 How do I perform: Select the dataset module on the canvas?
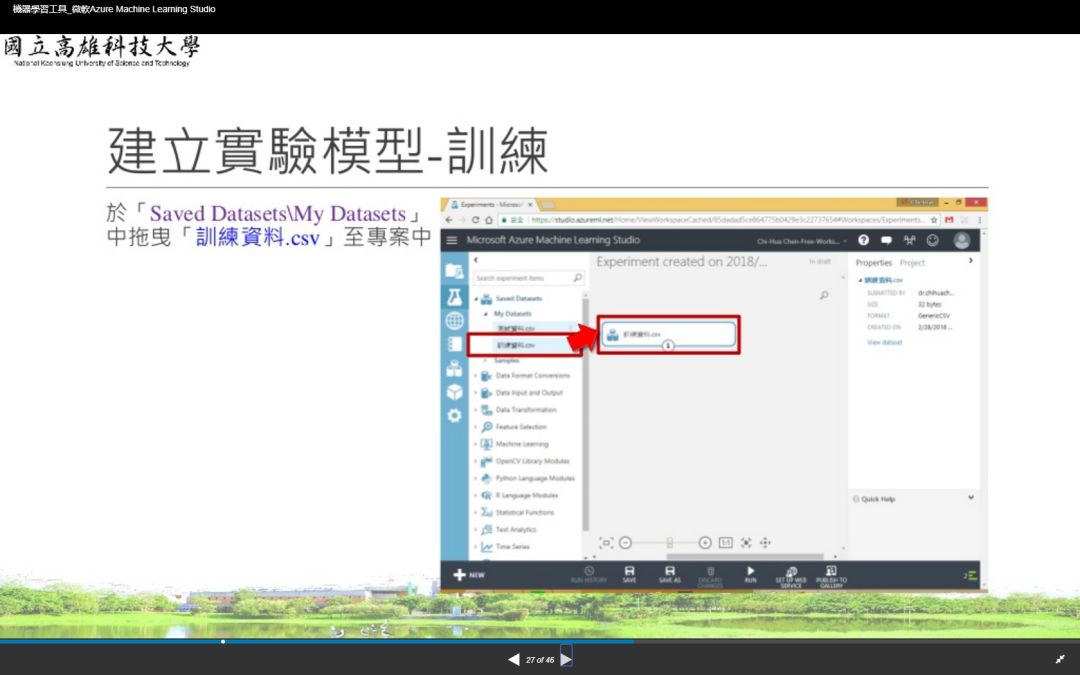tap(668, 335)
